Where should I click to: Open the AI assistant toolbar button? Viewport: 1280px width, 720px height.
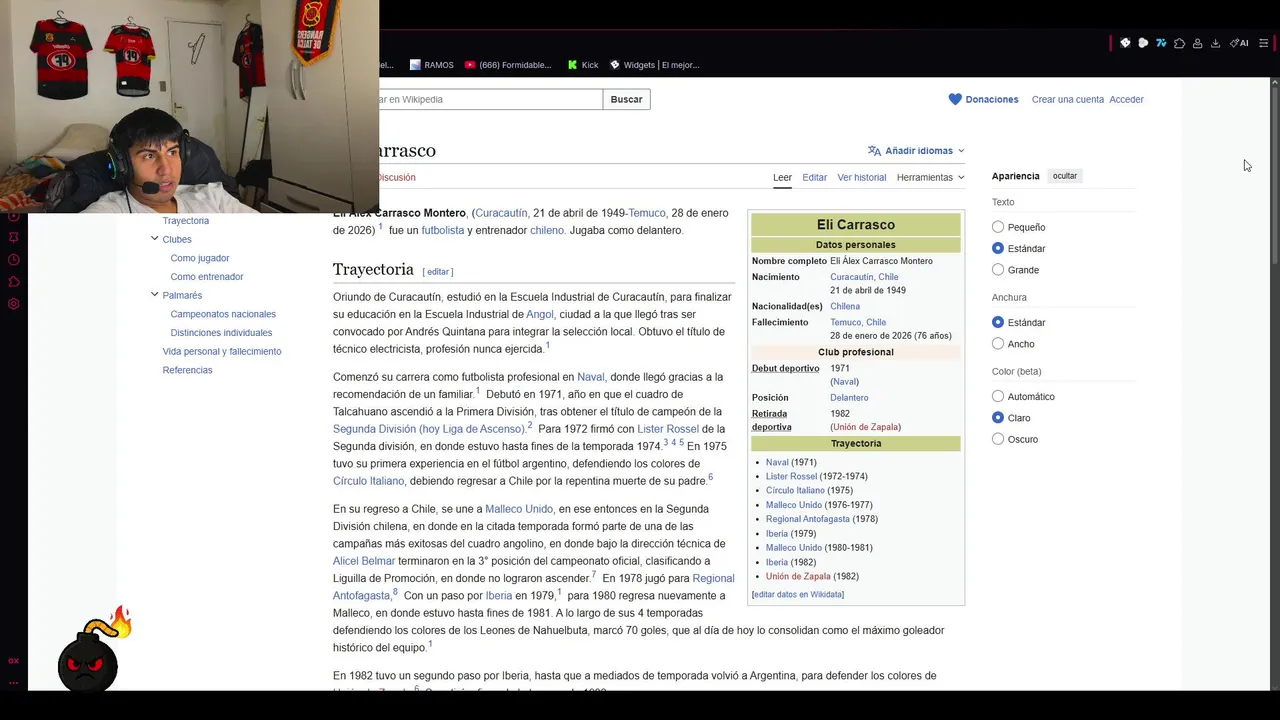click(1239, 43)
